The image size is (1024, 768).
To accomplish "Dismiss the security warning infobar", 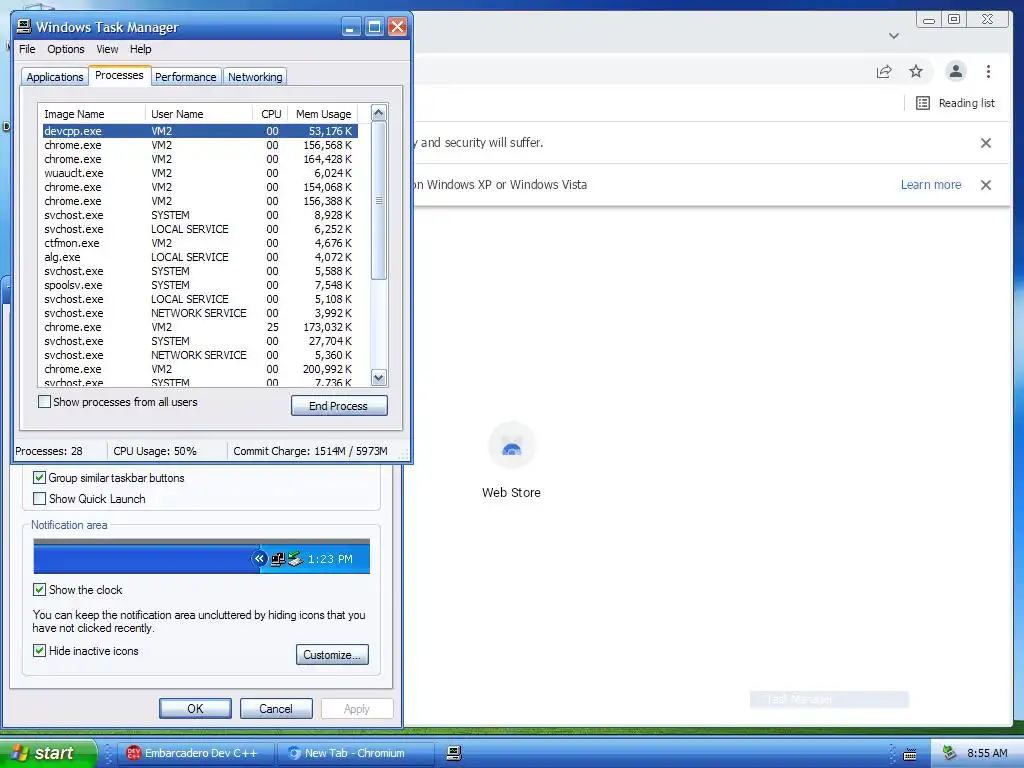I will [x=986, y=143].
